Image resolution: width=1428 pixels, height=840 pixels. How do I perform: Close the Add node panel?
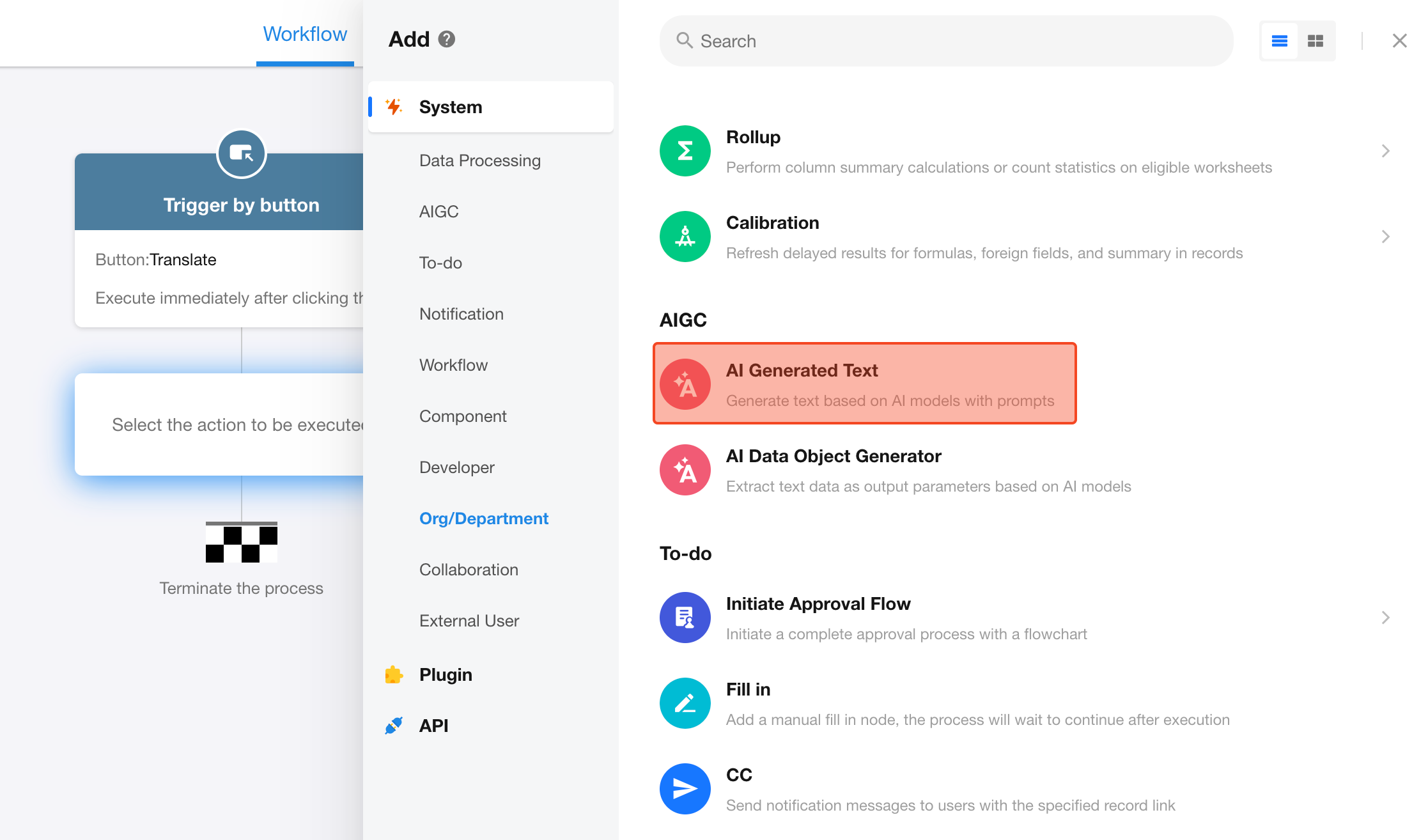coord(1399,41)
